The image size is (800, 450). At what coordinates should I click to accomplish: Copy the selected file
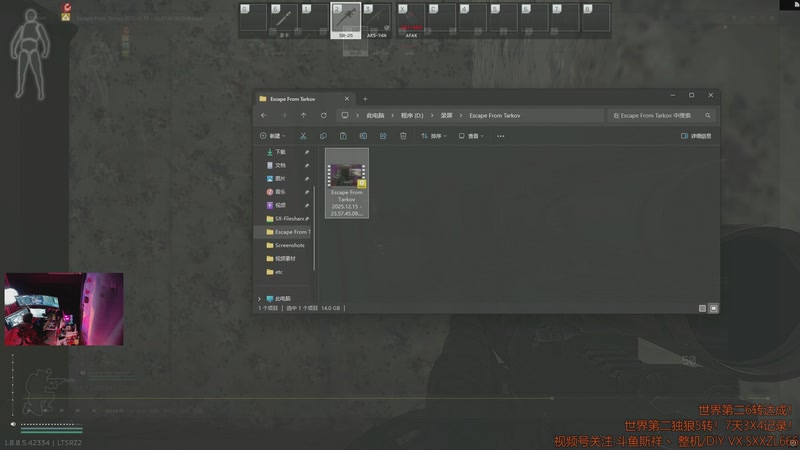(323, 136)
